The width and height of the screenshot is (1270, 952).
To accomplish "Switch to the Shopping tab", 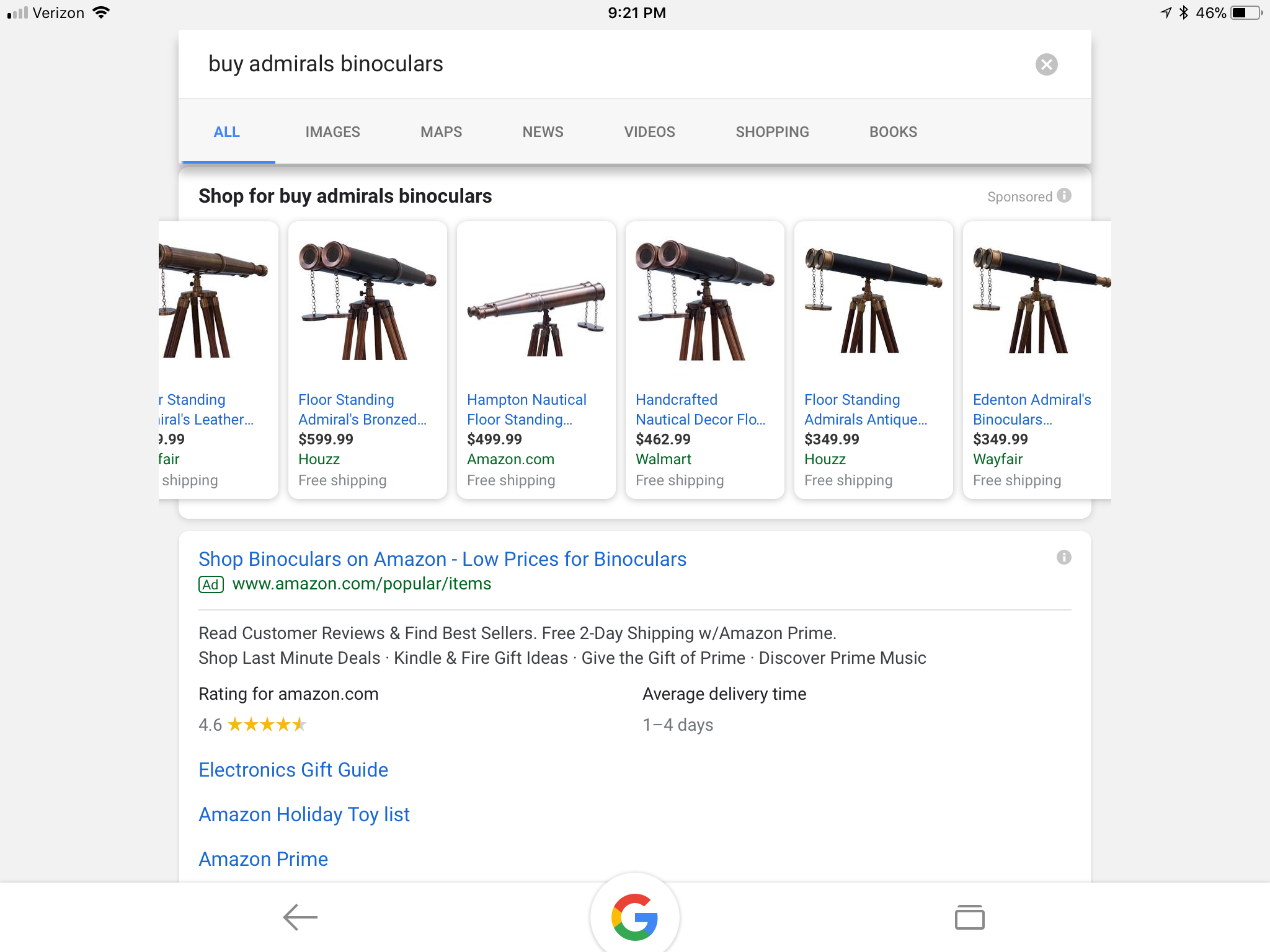I will coord(772,132).
